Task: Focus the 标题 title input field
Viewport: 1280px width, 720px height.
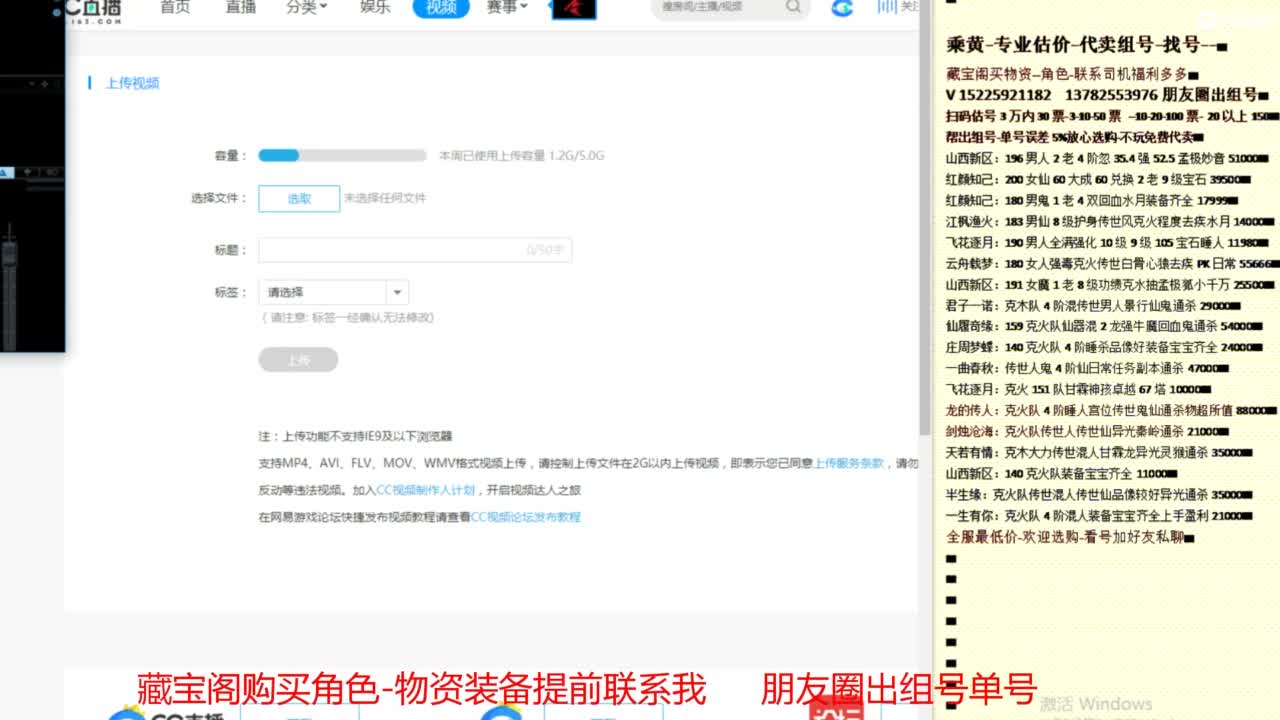Action: tap(415, 250)
